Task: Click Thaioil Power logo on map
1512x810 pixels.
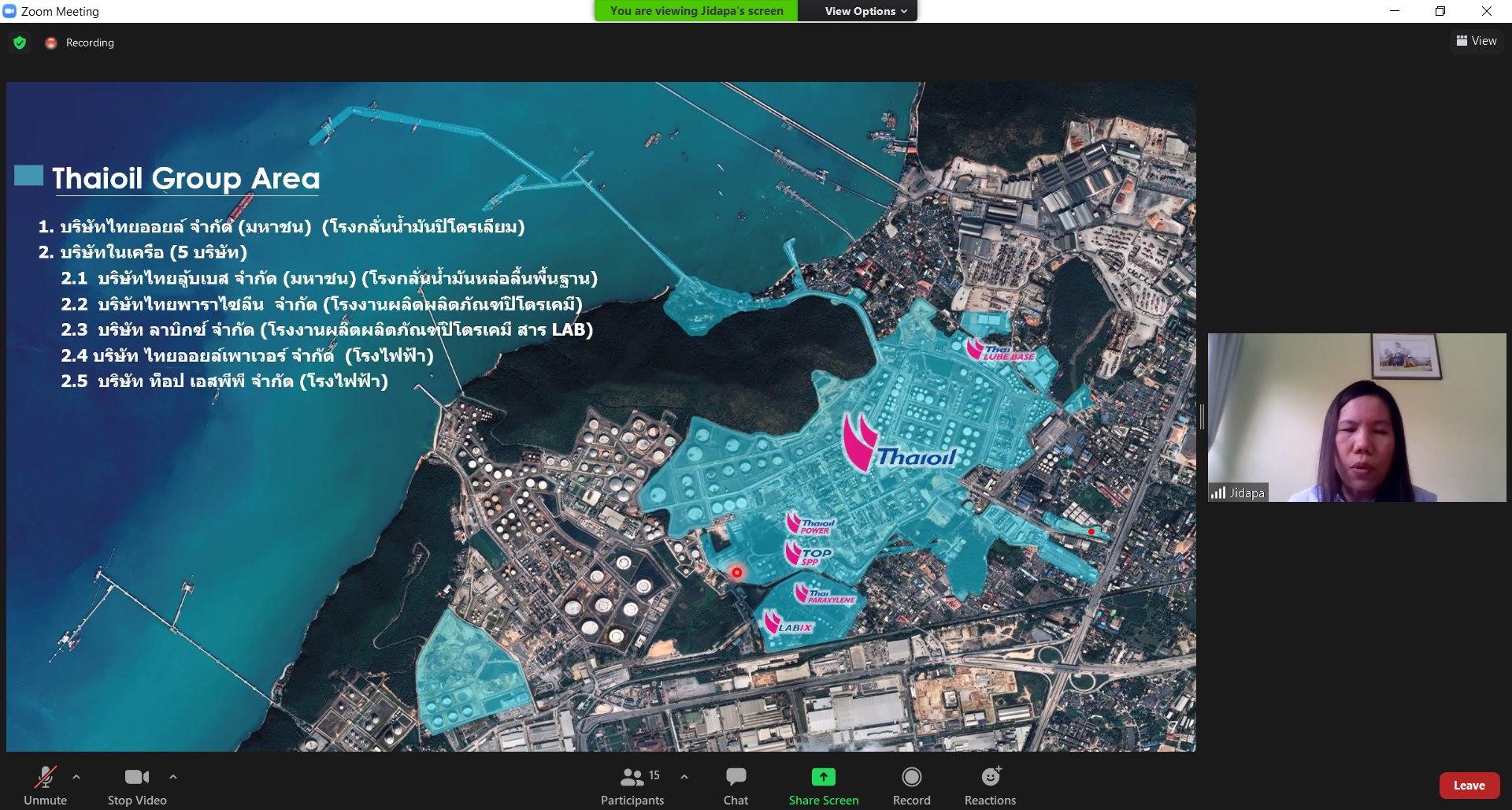Action: 810,524
